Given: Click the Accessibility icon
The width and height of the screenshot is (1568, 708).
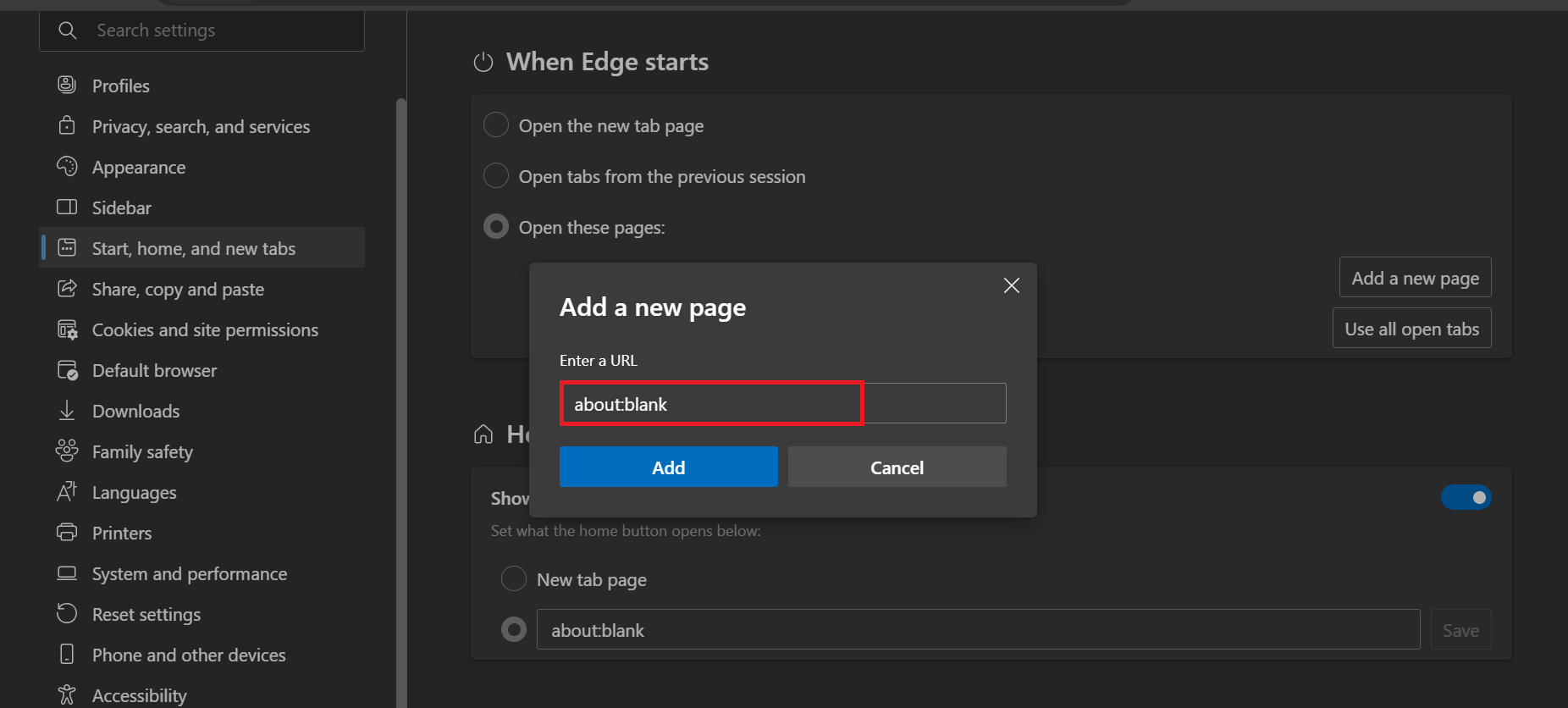Looking at the screenshot, I should click(x=67, y=694).
